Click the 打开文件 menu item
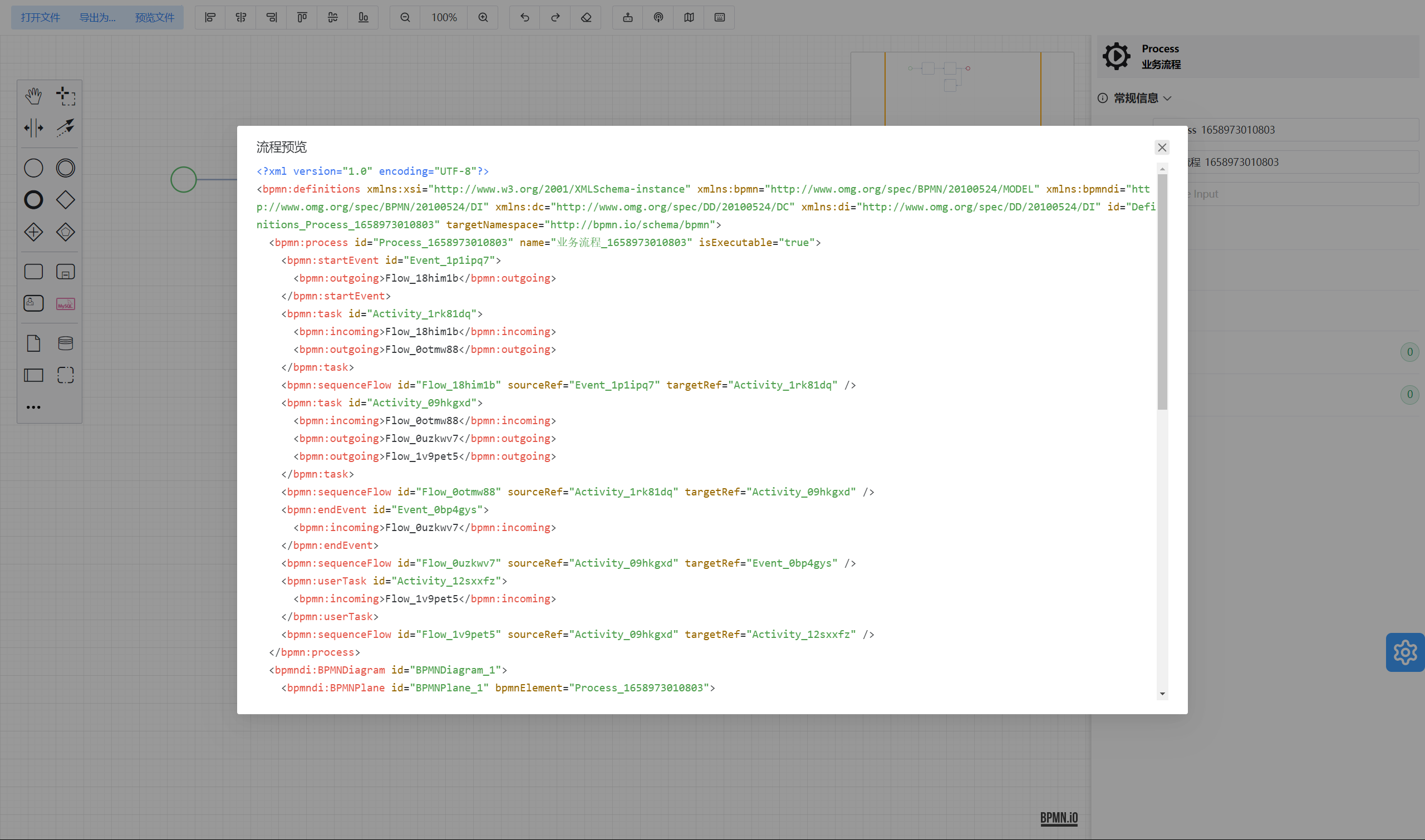Screen dimensions: 1425x840 [x=40, y=18]
